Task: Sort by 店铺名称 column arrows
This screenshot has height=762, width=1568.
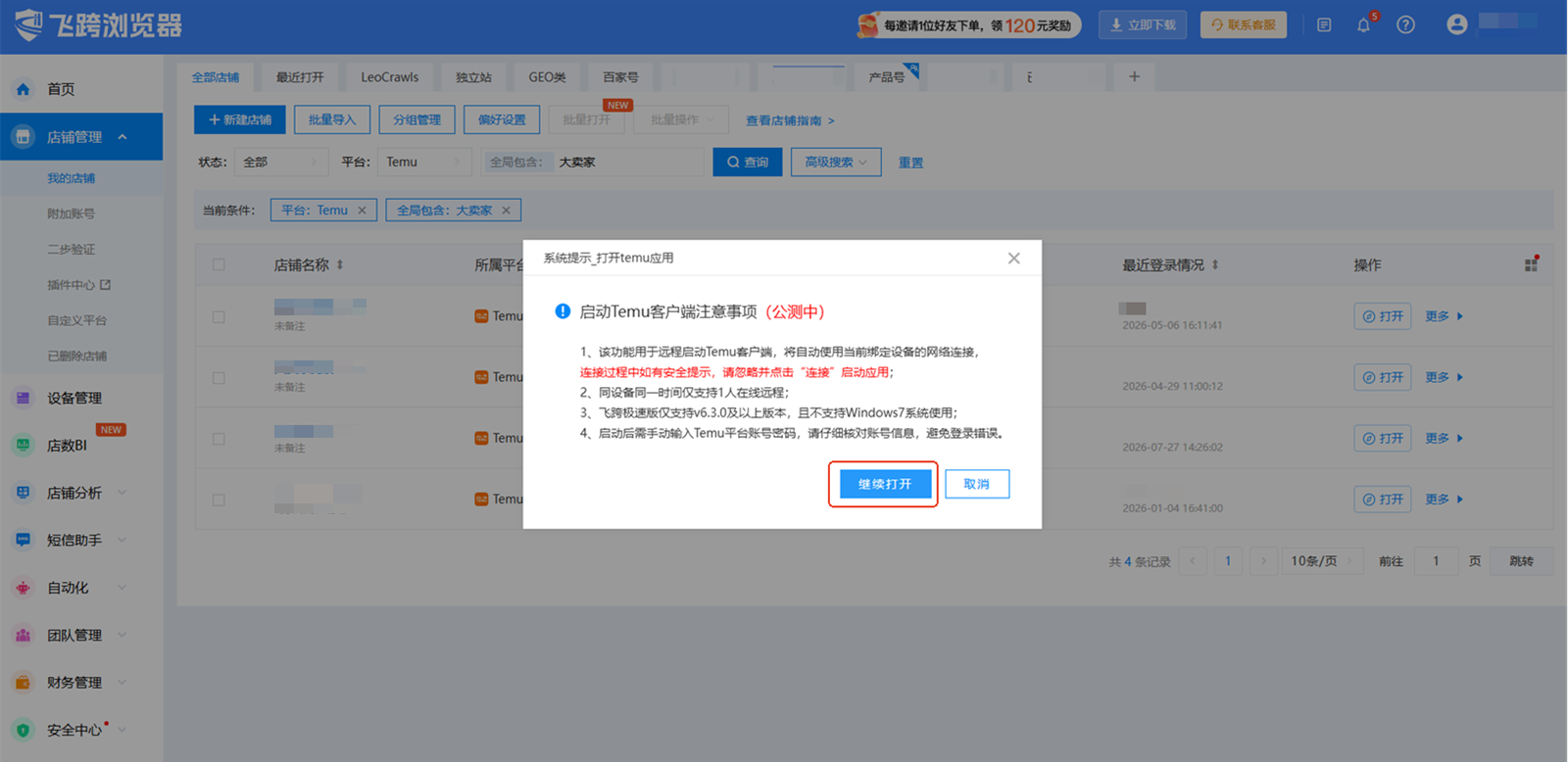Action: tap(340, 265)
